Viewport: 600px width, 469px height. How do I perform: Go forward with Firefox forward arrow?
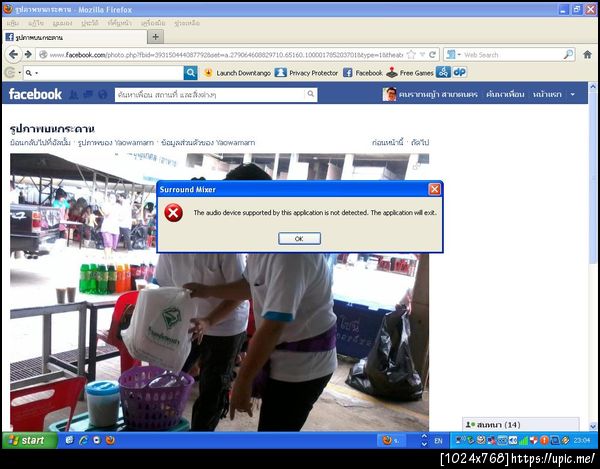[28, 55]
